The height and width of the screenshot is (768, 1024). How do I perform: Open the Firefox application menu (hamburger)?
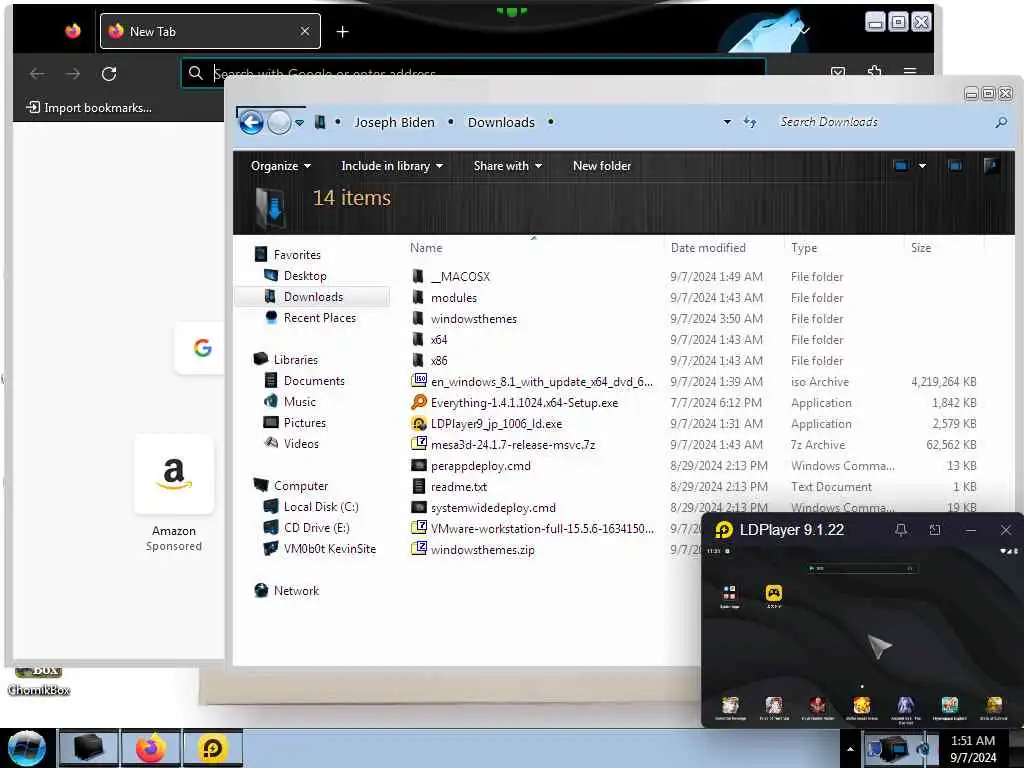910,72
